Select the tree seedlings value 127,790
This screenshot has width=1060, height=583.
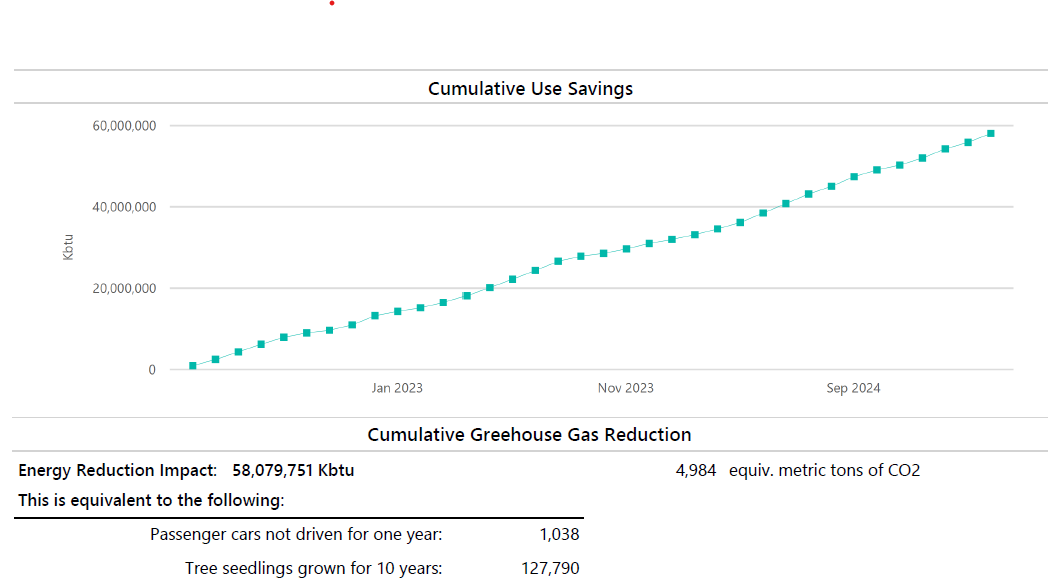(x=550, y=569)
